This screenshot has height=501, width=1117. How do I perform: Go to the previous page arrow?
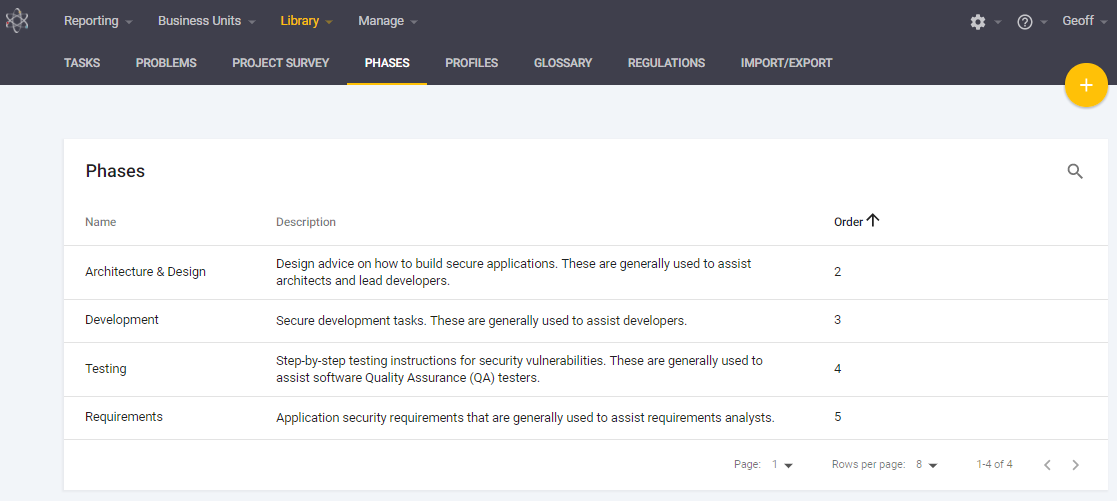[1047, 465]
